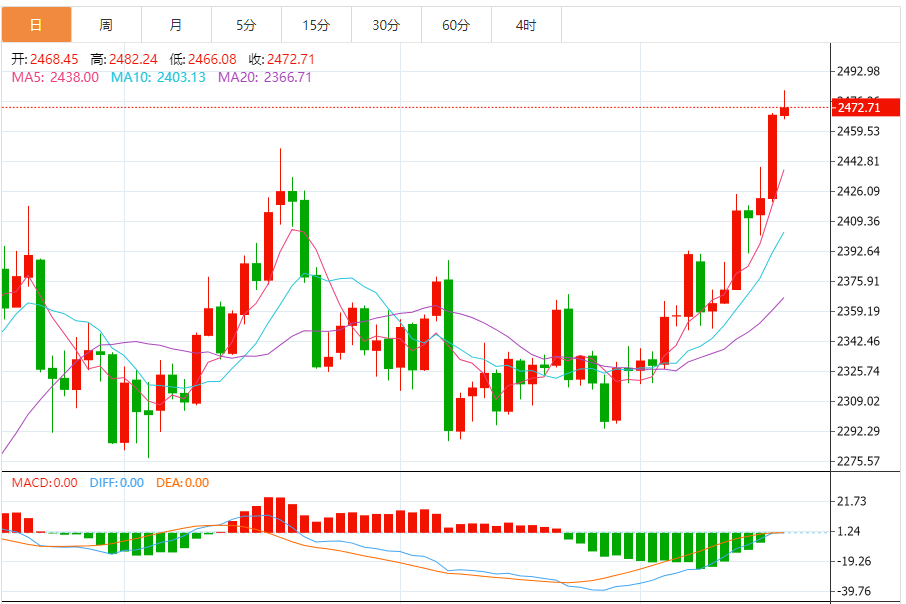
Task: Click the tall red candlestick rising to 2468
Action: tap(773, 157)
